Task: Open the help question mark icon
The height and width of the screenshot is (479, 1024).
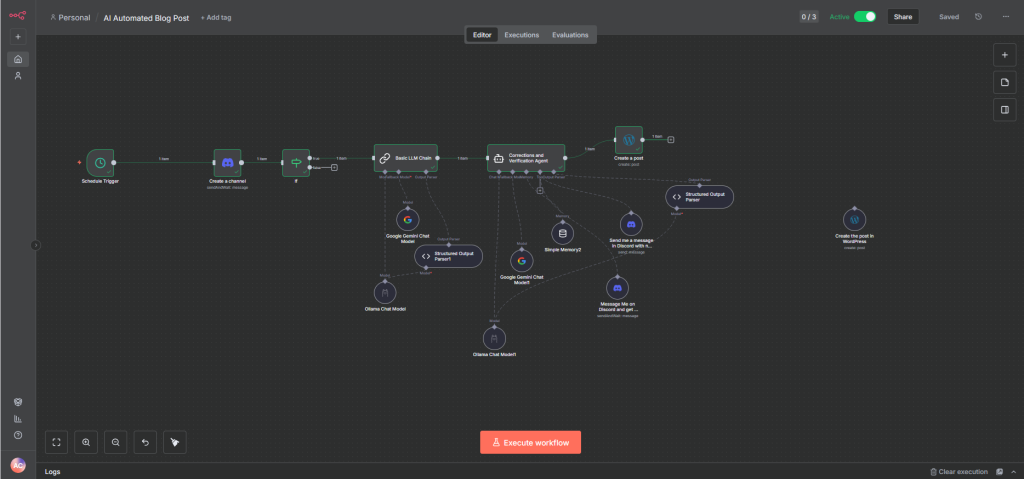Action: tap(18, 435)
